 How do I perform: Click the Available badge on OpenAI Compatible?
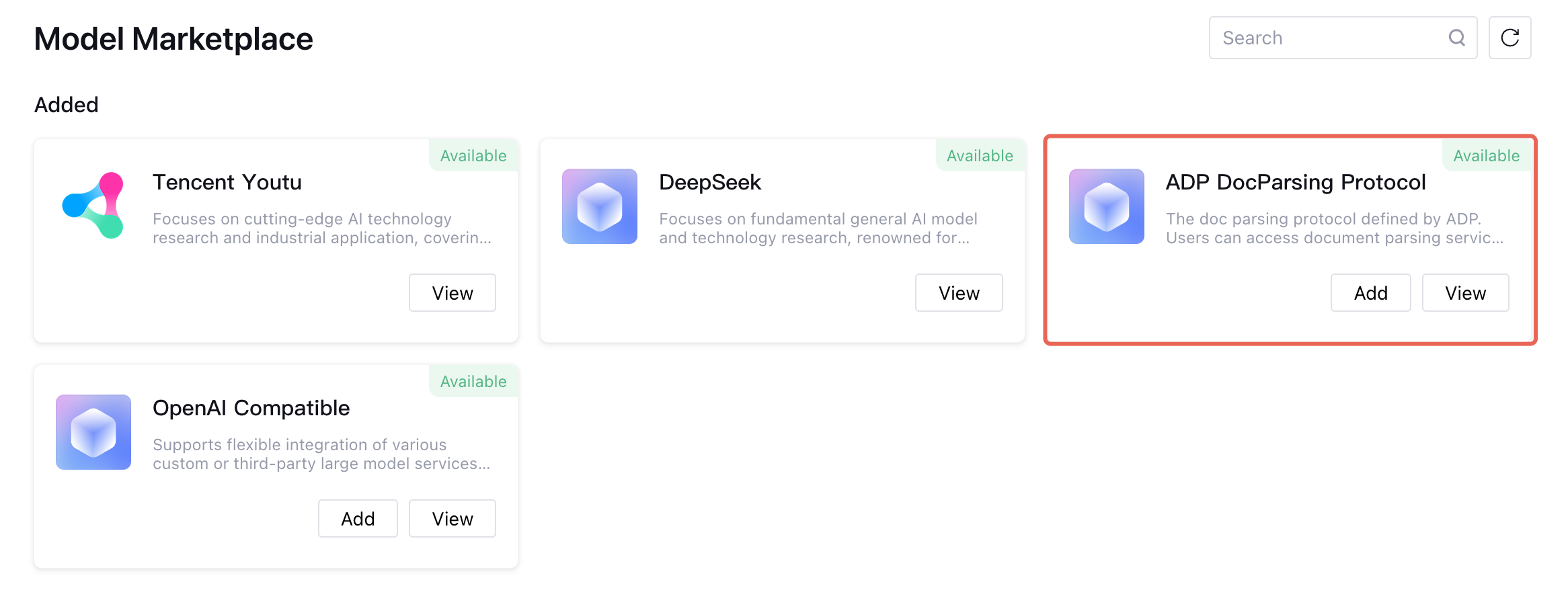(473, 381)
